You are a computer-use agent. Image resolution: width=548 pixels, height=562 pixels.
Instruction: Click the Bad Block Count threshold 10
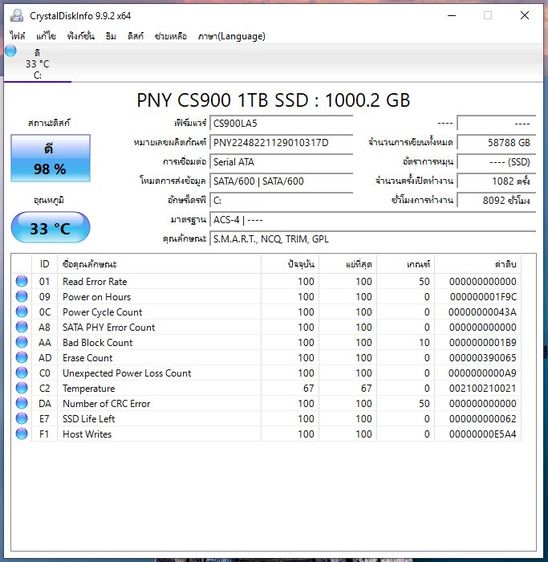coord(424,342)
